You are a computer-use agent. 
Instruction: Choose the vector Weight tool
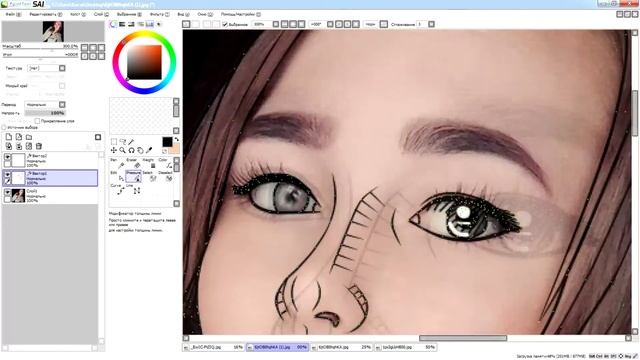click(x=149, y=164)
